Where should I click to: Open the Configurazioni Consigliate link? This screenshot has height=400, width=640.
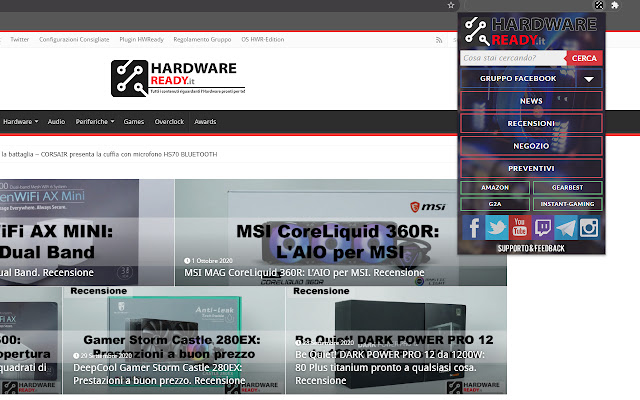click(x=74, y=40)
